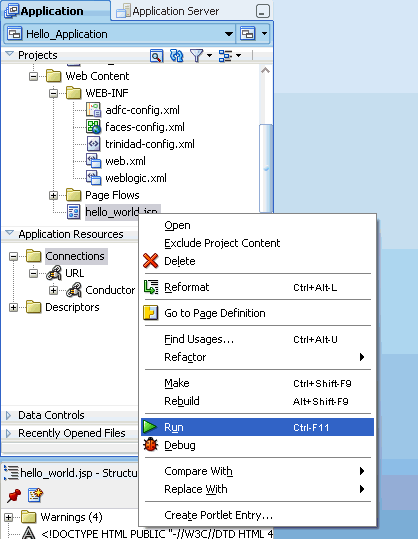Collapse the WEB-INF folder node
The image size is (418, 539).
pos(53,93)
